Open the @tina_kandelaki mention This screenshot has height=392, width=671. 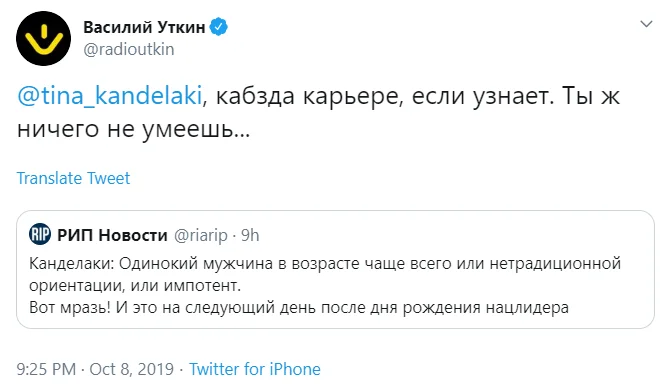coord(110,95)
